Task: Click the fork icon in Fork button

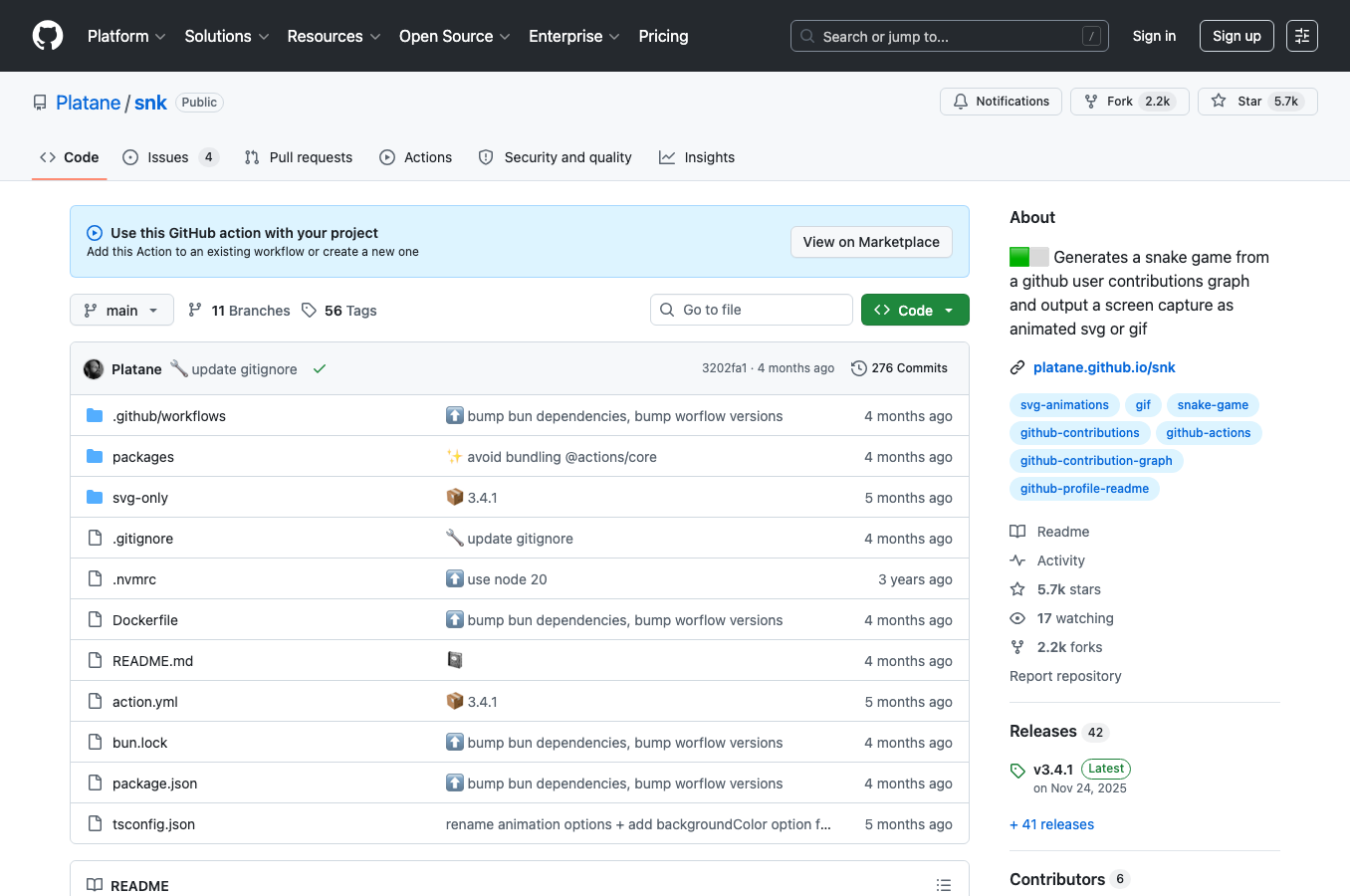Action: [1091, 102]
